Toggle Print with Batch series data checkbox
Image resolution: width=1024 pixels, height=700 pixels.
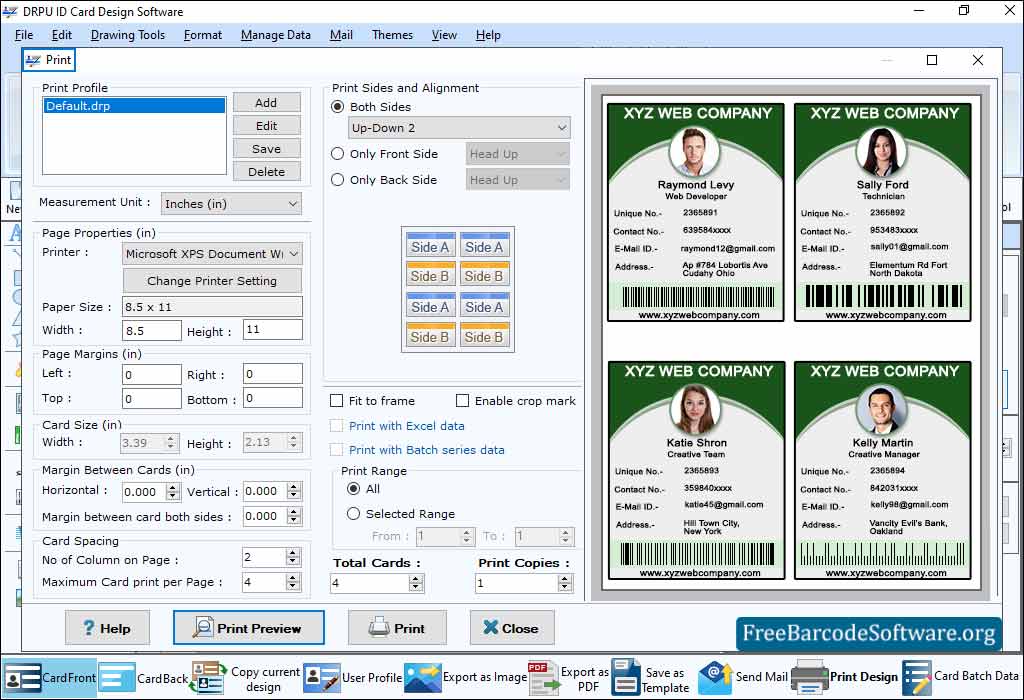(337, 450)
